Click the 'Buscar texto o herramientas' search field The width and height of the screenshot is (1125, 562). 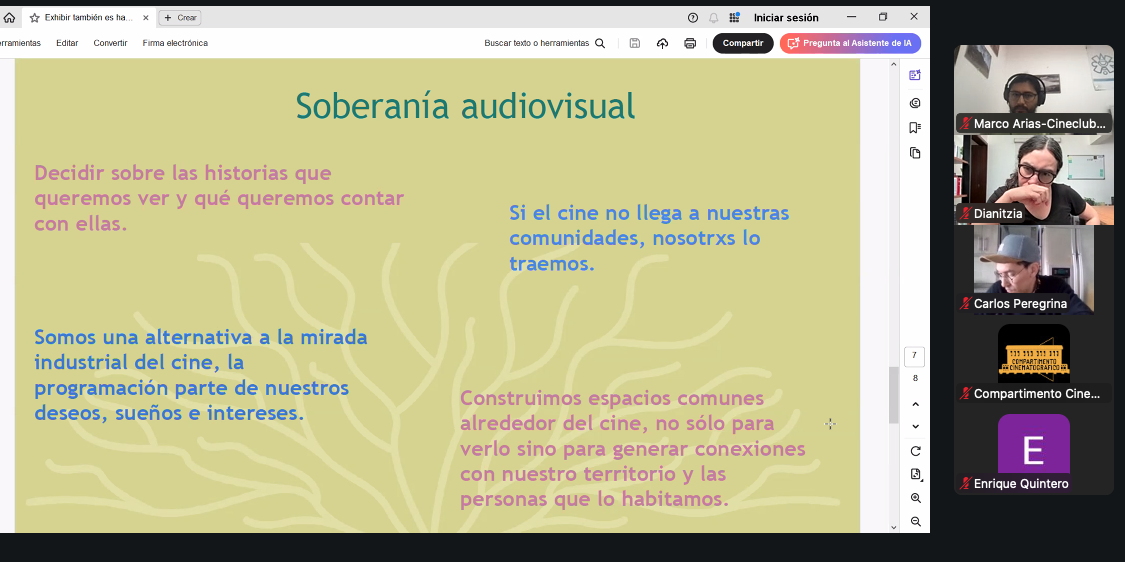pos(536,43)
